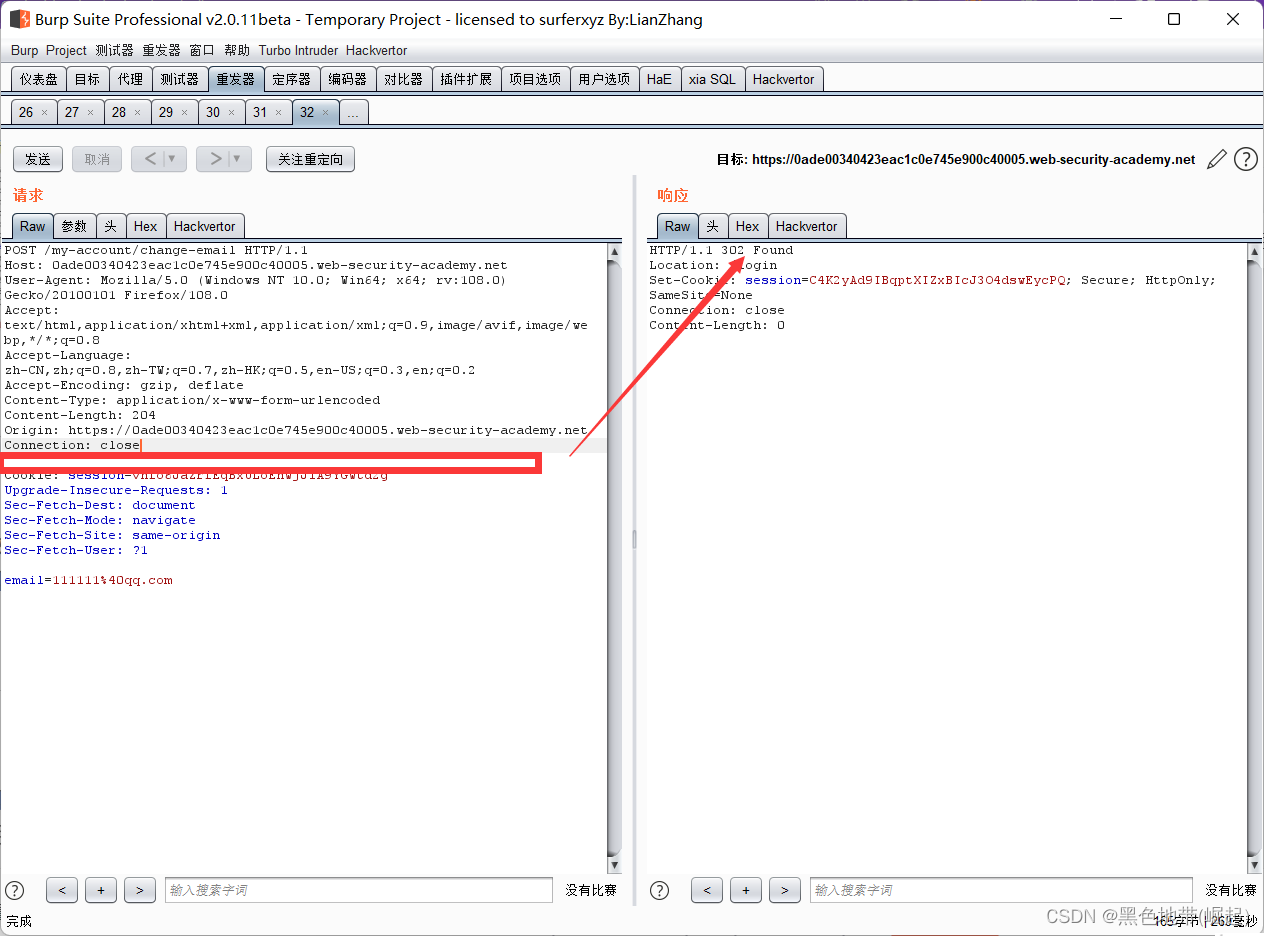1264x936 pixels.
Task: Open the Turbo Intruder menu
Action: [x=299, y=50]
